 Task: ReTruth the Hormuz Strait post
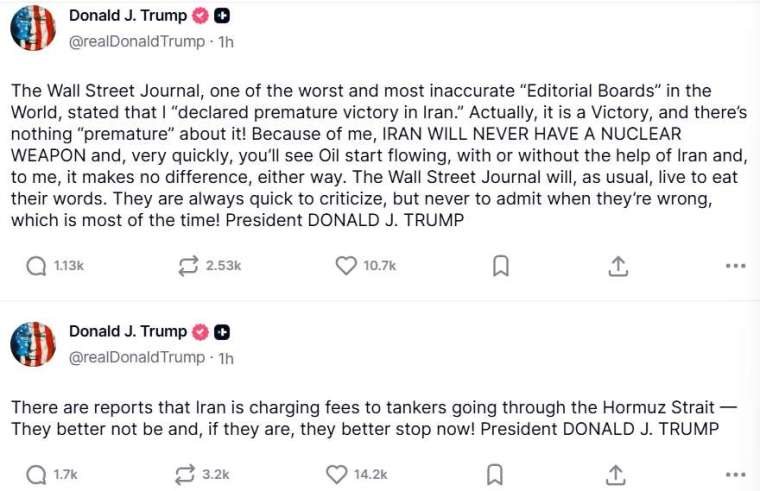coord(188,474)
